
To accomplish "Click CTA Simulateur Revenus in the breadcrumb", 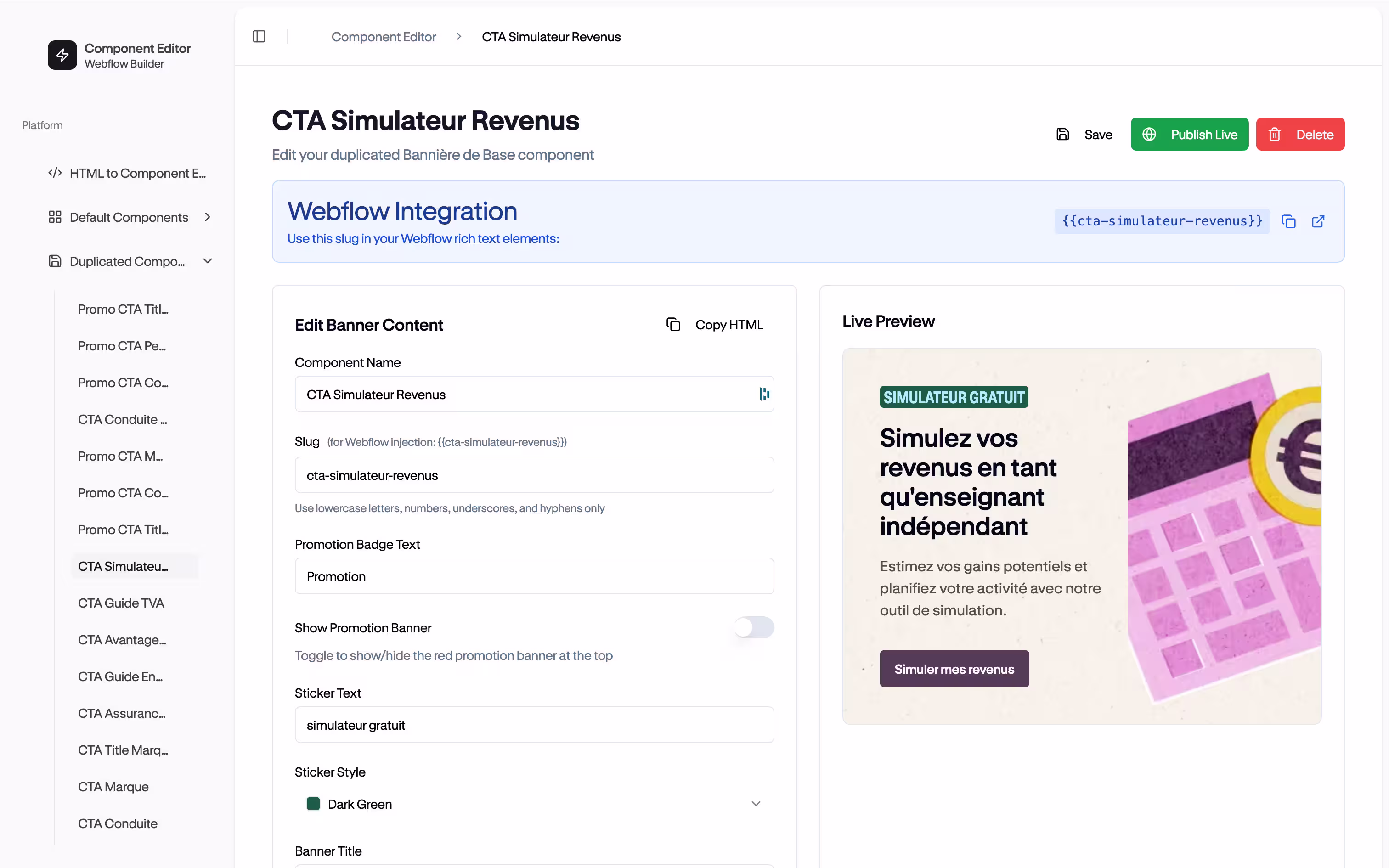I will click(550, 37).
